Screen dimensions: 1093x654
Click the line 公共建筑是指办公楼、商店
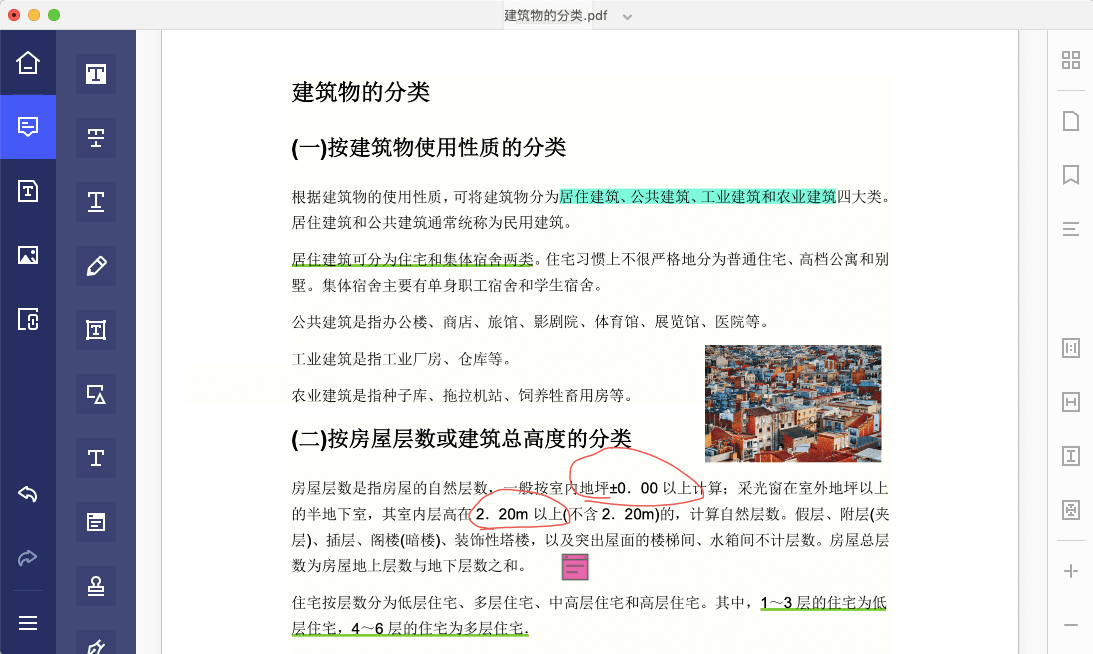coord(531,322)
